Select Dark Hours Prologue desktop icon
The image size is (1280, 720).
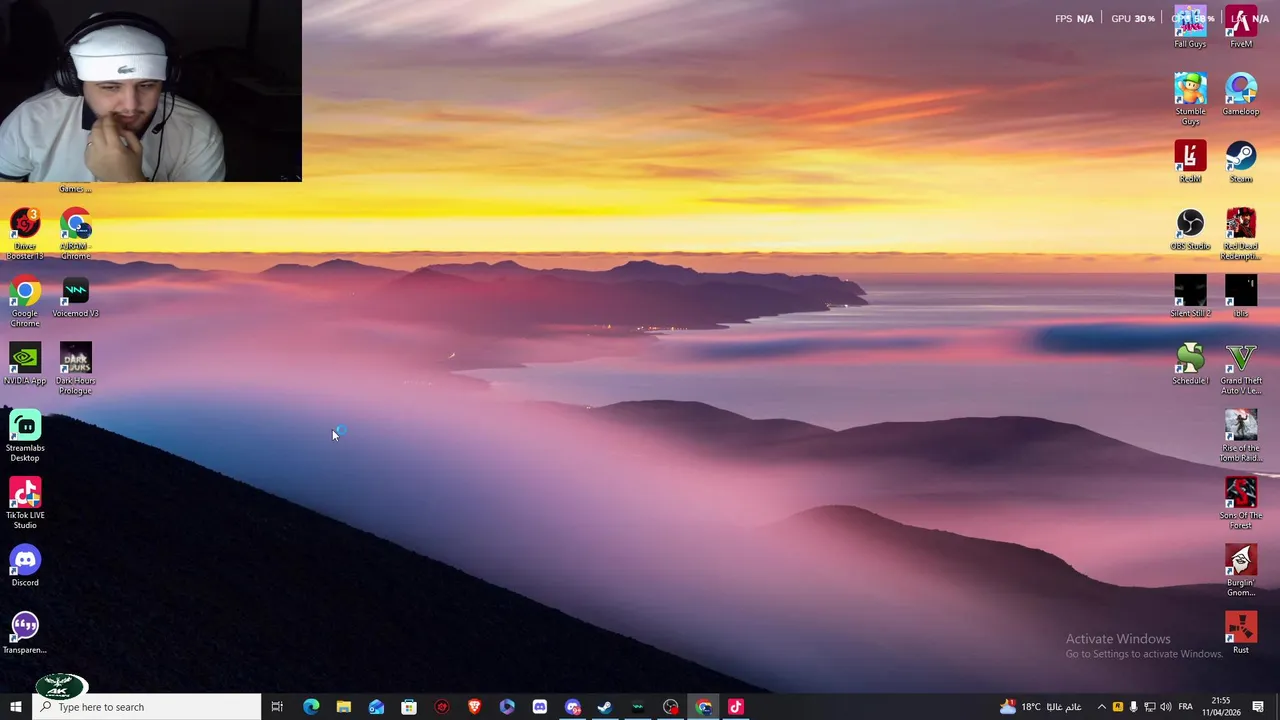[x=76, y=368]
